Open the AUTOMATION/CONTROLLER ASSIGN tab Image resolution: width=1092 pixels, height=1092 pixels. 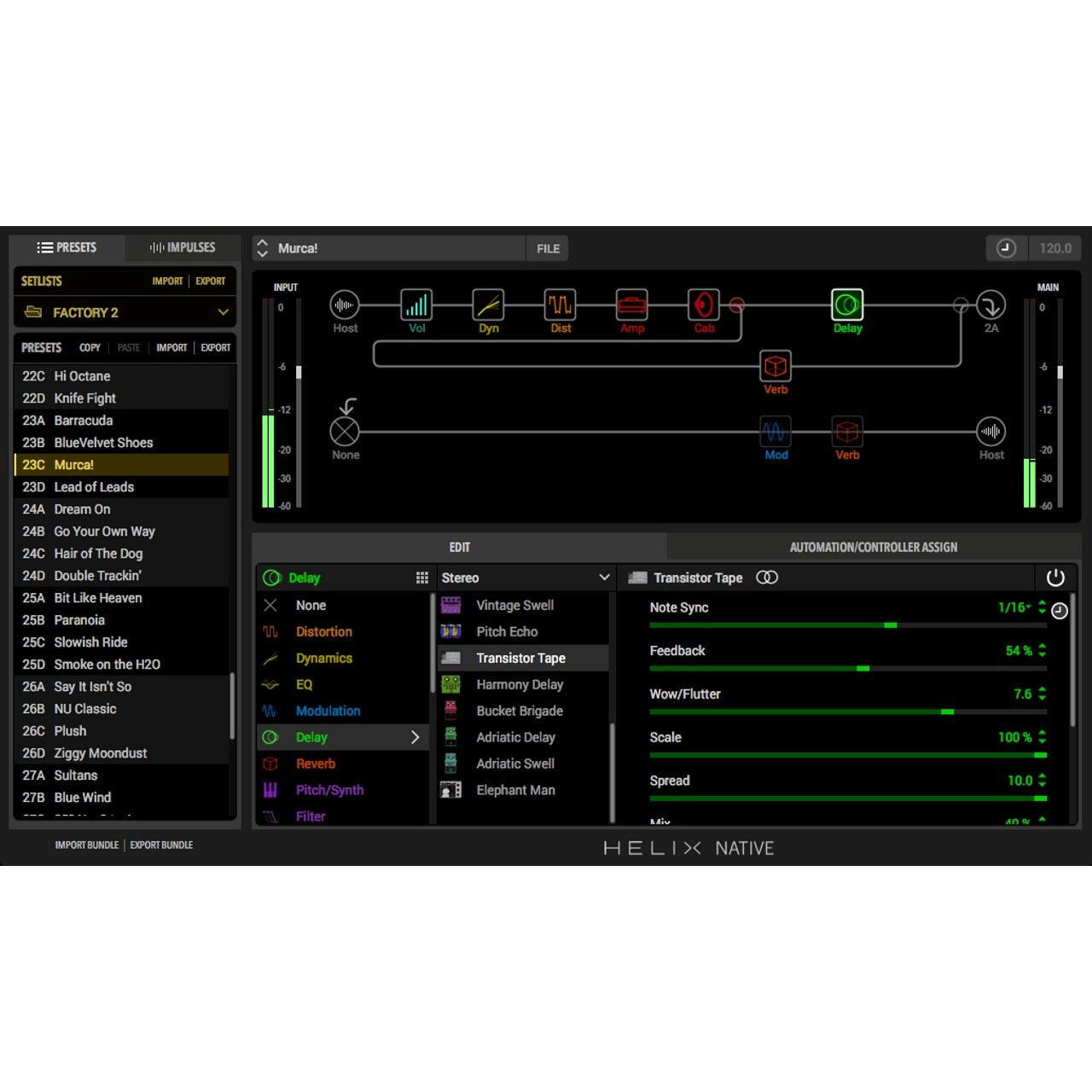tap(873, 547)
